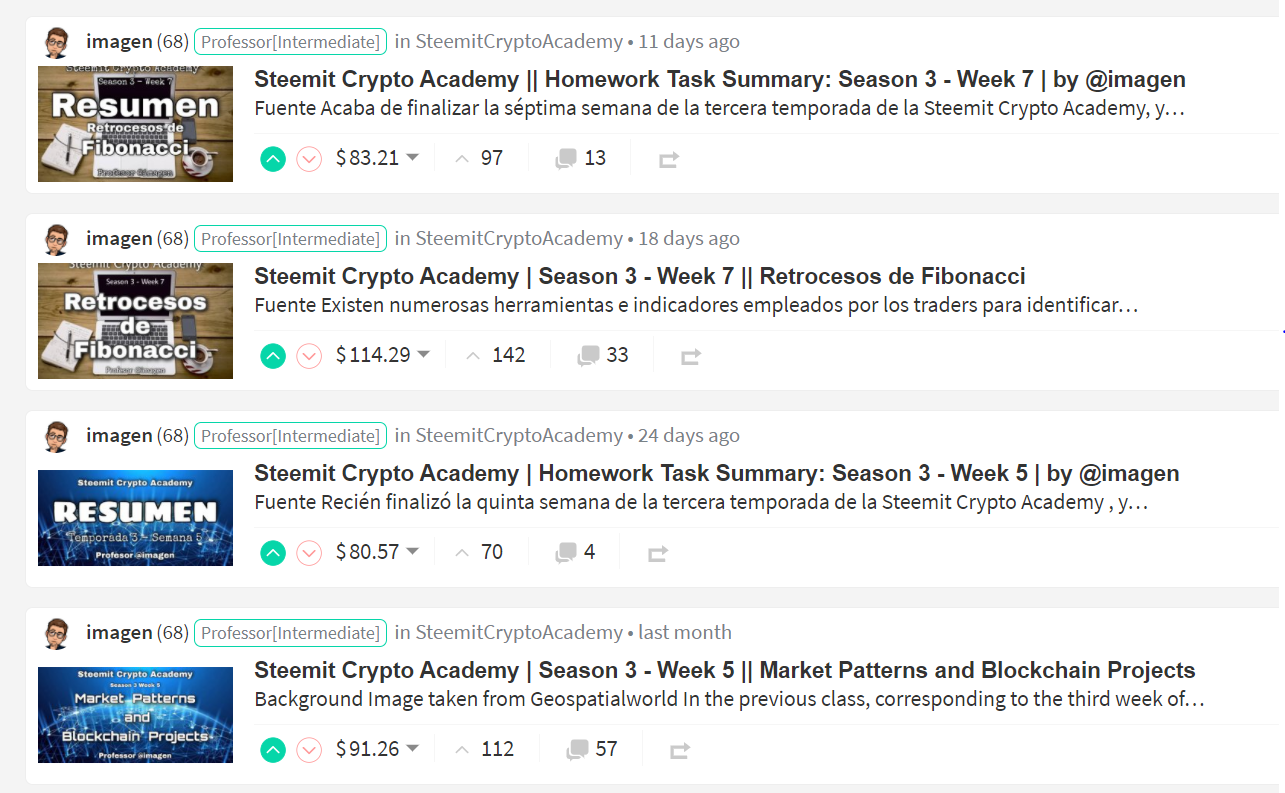Expand the $83.21 payout details dropdown
The width and height of the screenshot is (1285, 793).
point(413,158)
